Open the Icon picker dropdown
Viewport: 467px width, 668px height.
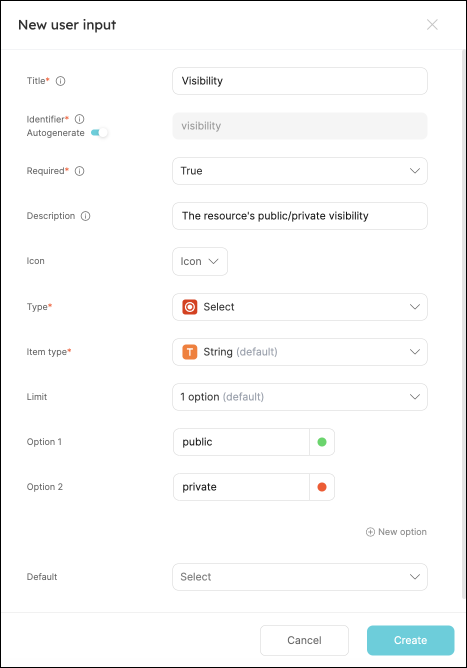(x=200, y=261)
